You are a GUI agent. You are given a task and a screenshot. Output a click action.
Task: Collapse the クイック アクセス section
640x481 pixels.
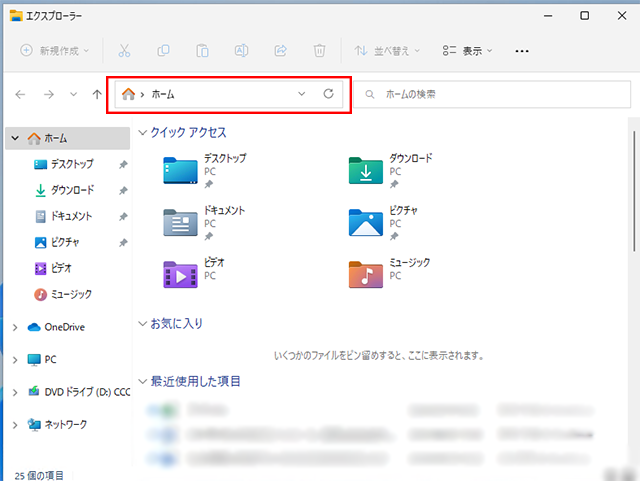(x=142, y=132)
